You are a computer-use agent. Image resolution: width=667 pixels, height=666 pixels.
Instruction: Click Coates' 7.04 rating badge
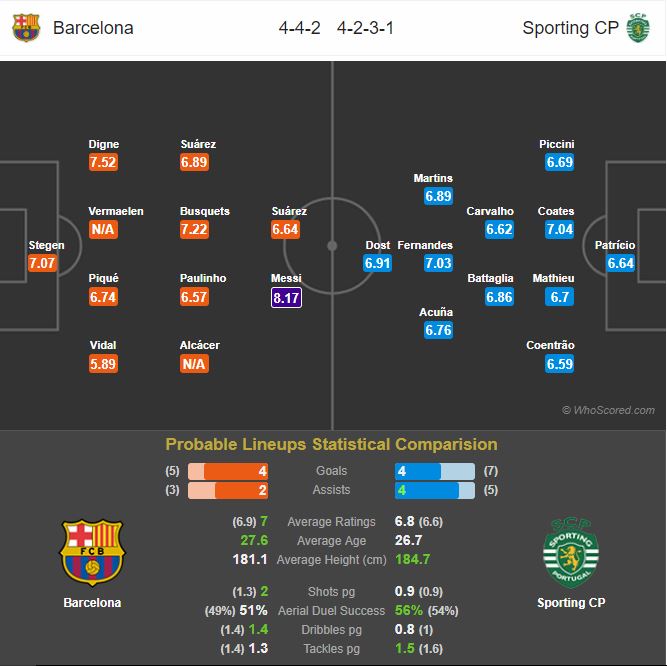coord(559,229)
